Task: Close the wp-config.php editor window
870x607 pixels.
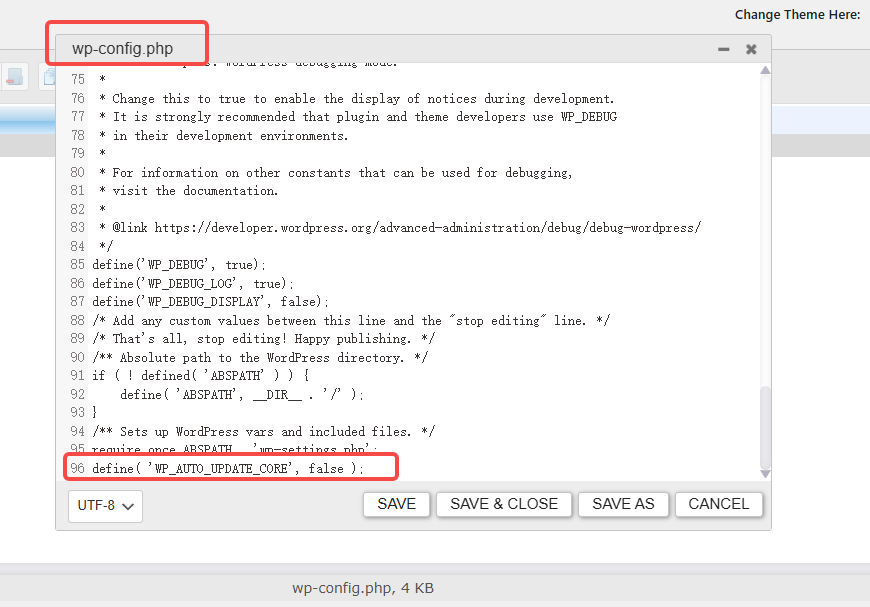Action: (x=751, y=47)
